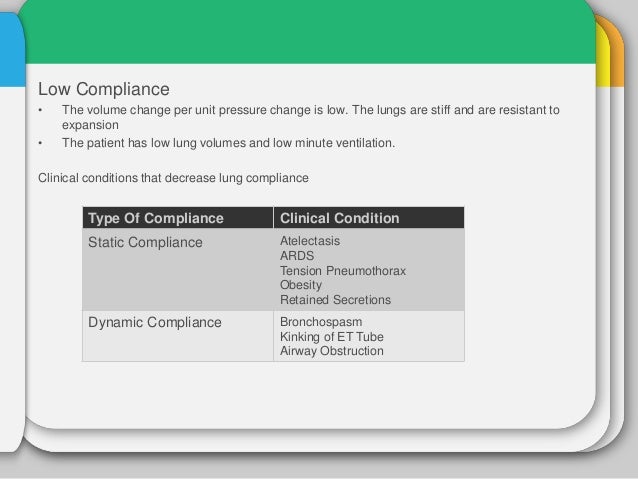Click Obesity in the conditions list
This screenshot has height=479, width=638.
pyautogui.click(x=301, y=285)
